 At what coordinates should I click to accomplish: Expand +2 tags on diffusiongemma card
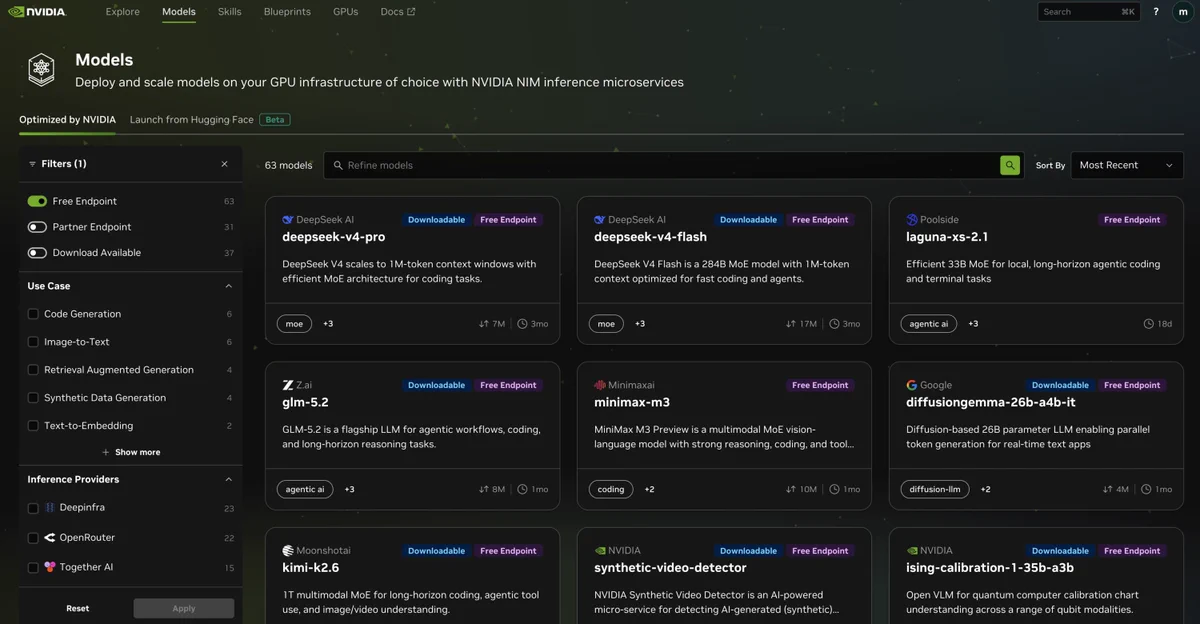(x=985, y=490)
